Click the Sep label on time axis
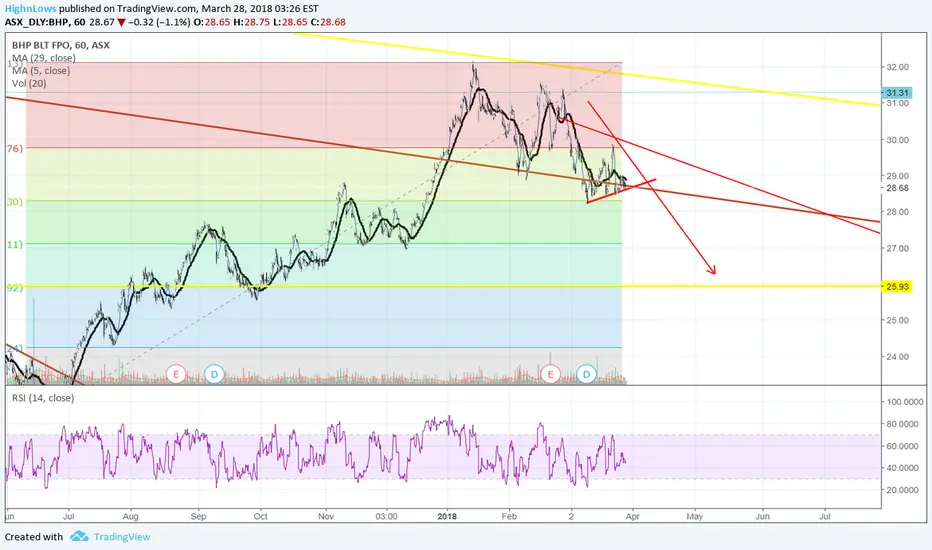The image size is (932, 550). click(199, 516)
